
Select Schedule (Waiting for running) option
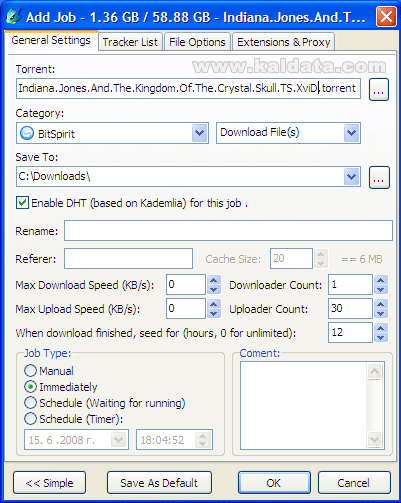tap(30, 402)
